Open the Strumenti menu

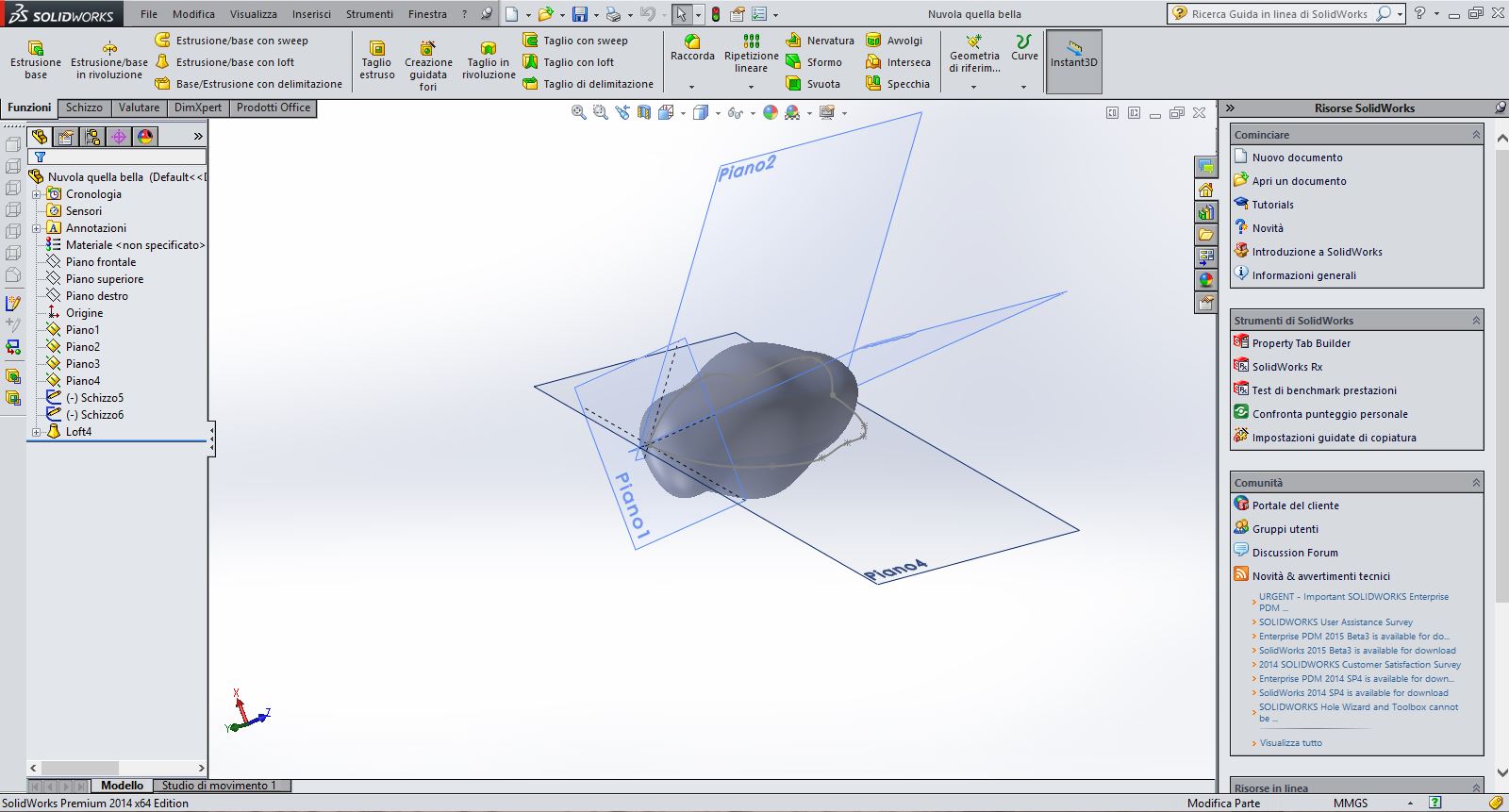(370, 14)
